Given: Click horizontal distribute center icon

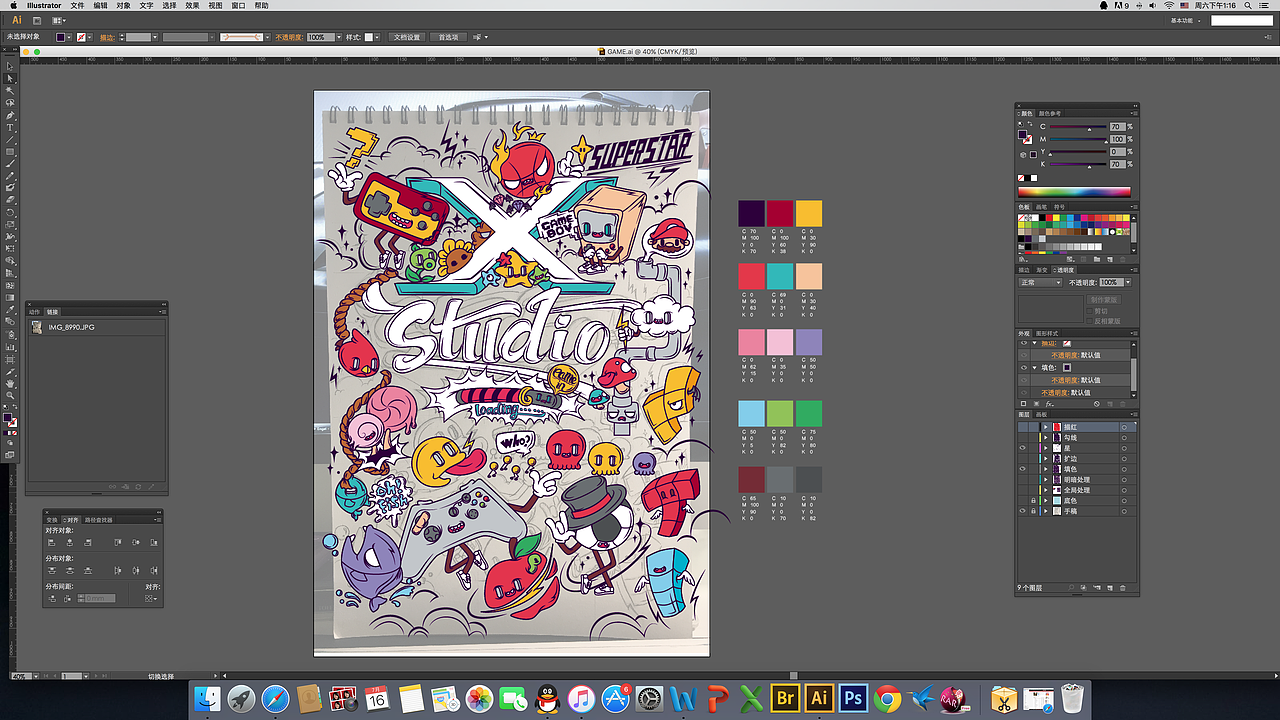Looking at the screenshot, I should point(135,570).
